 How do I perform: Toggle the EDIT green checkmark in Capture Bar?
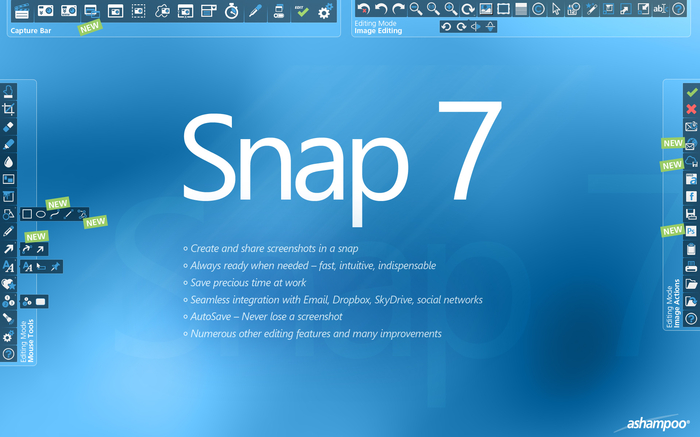coord(302,11)
